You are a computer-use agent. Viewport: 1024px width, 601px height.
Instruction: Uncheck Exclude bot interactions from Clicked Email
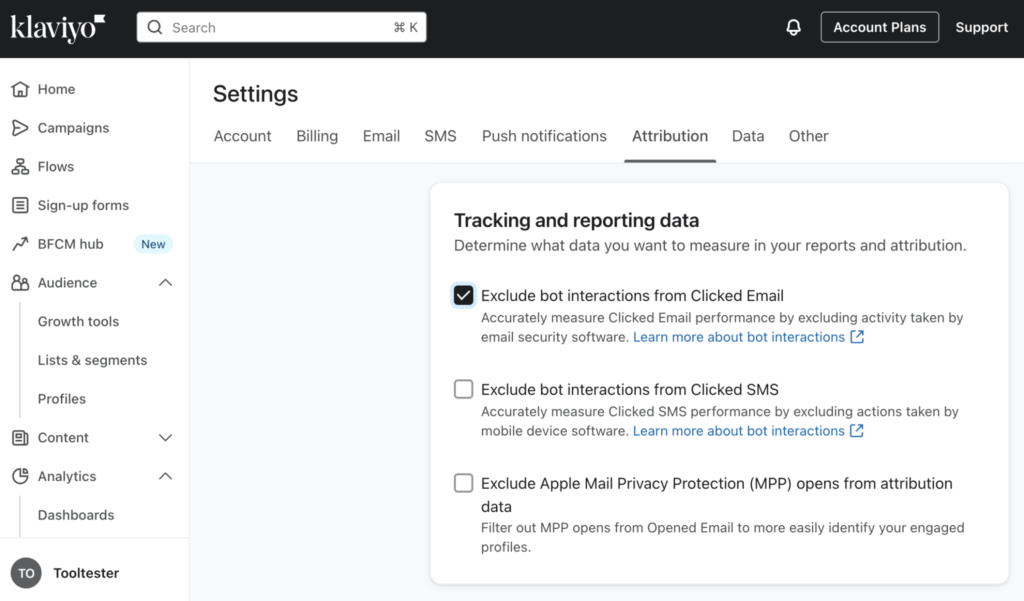463,295
